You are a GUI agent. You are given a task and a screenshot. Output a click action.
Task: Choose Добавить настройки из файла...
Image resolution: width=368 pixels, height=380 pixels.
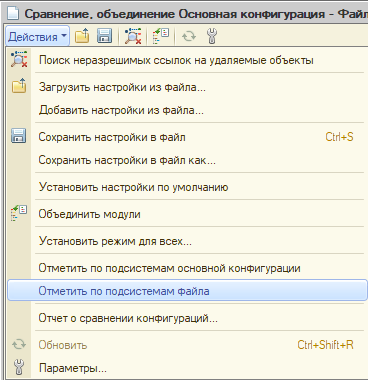(187, 110)
